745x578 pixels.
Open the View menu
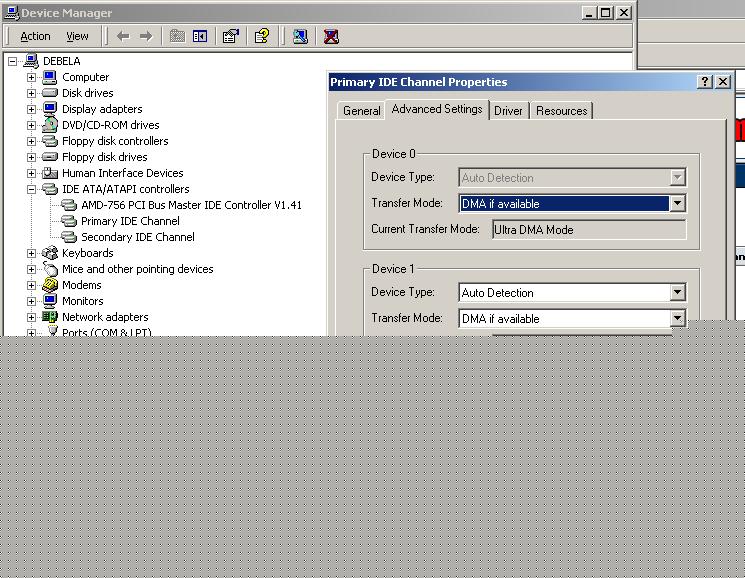(77, 36)
